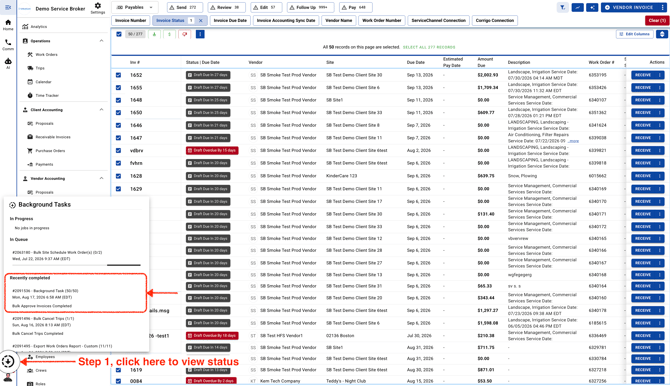Image resolution: width=670 pixels, height=386 pixels.
Task: Uncheck invoice 1628 row checkbox
Action: (x=118, y=176)
